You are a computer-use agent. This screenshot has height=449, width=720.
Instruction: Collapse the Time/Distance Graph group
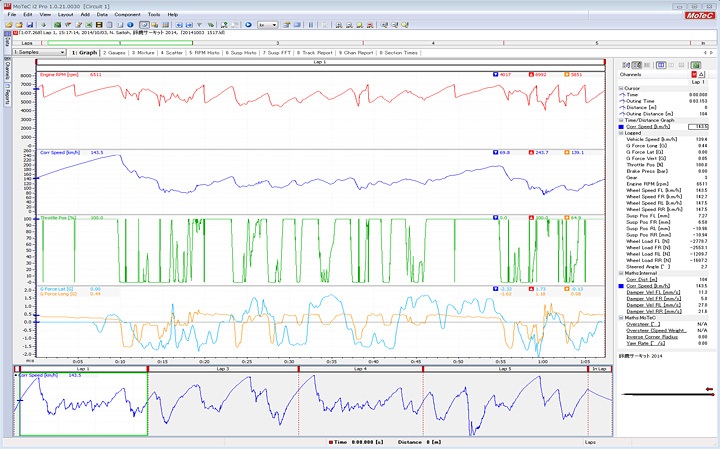point(621,119)
